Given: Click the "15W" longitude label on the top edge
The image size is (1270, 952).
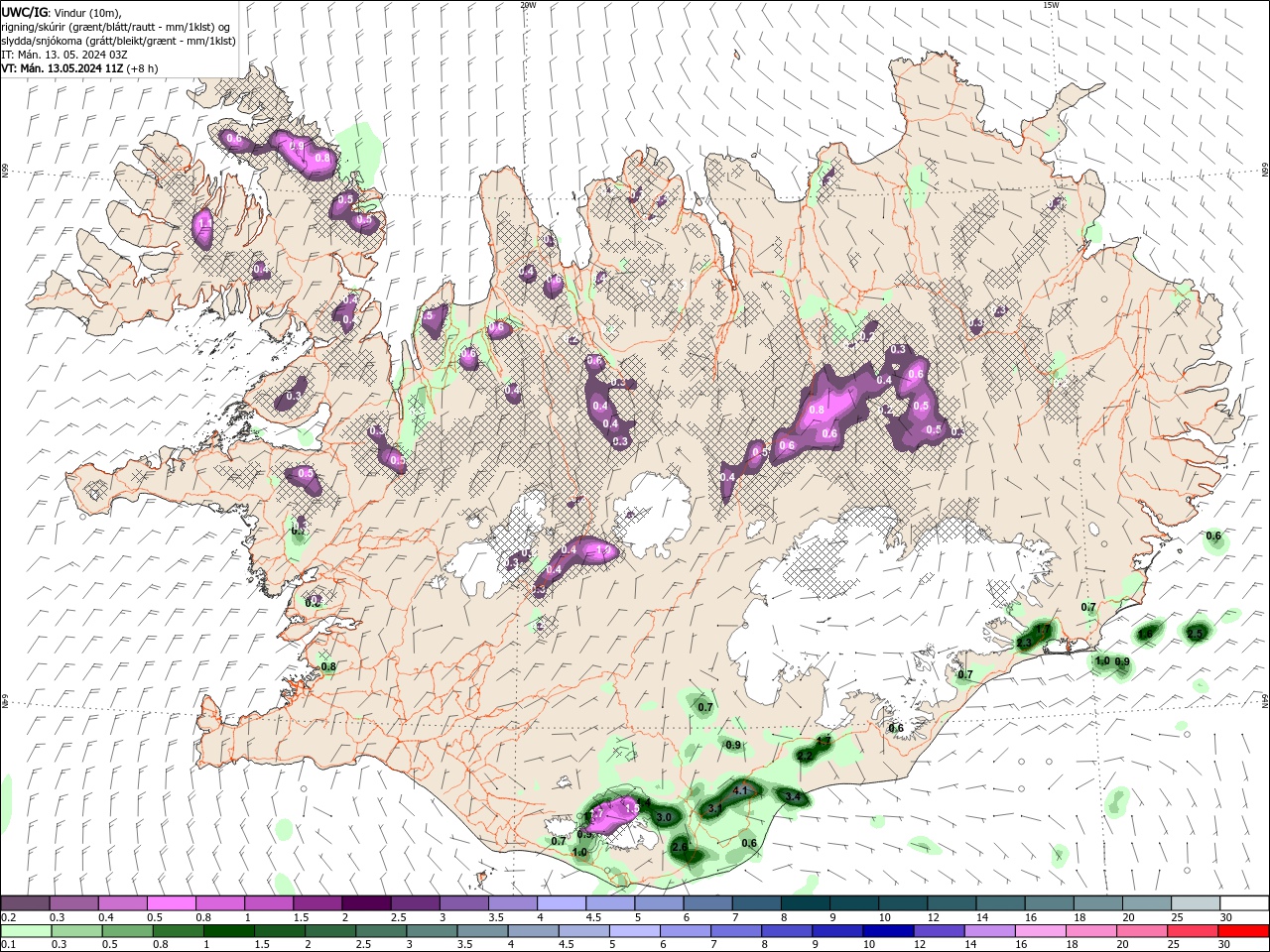Looking at the screenshot, I should (x=1050, y=5).
